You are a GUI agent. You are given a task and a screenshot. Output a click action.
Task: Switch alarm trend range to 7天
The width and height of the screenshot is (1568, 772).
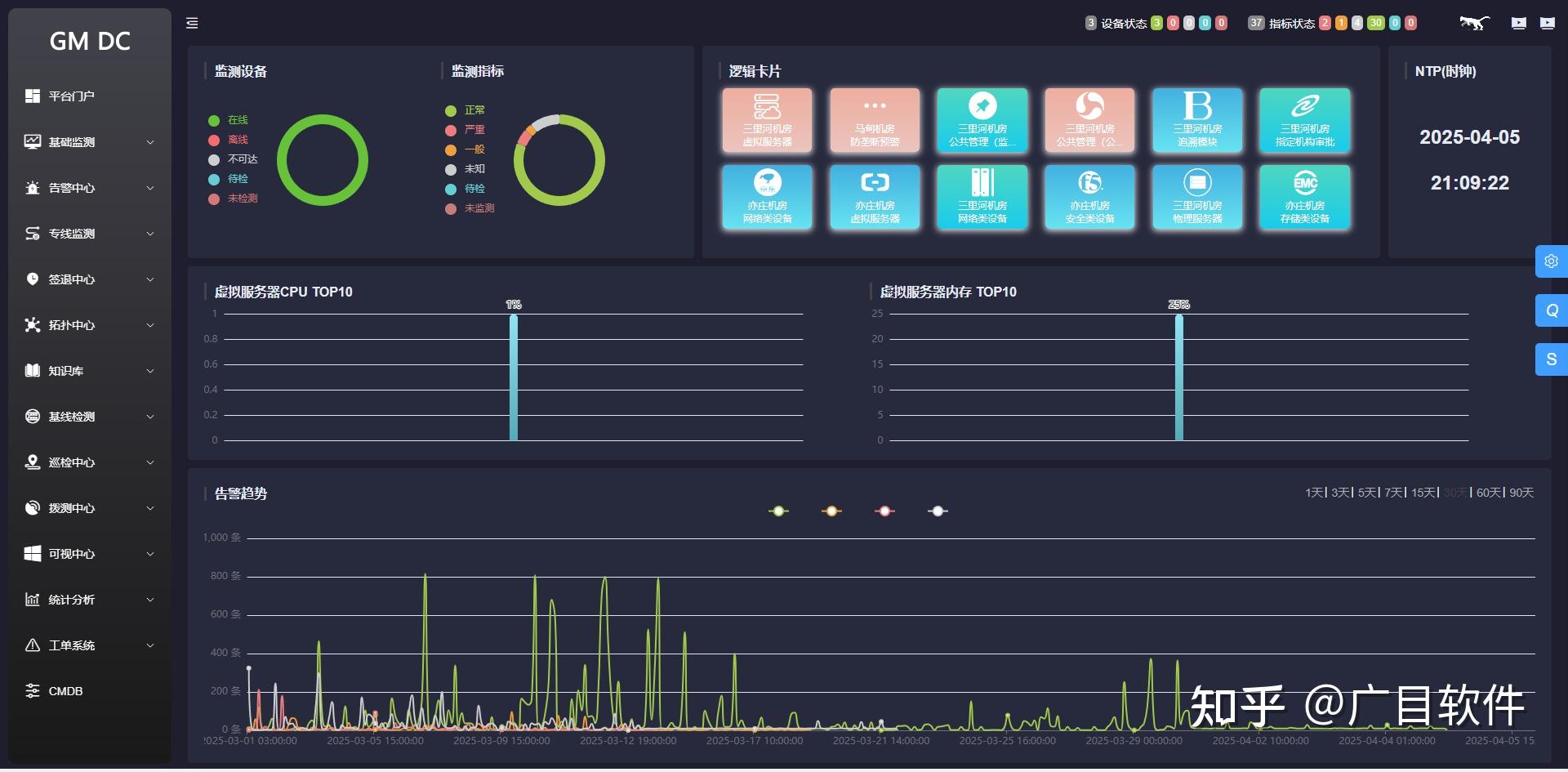(1393, 493)
